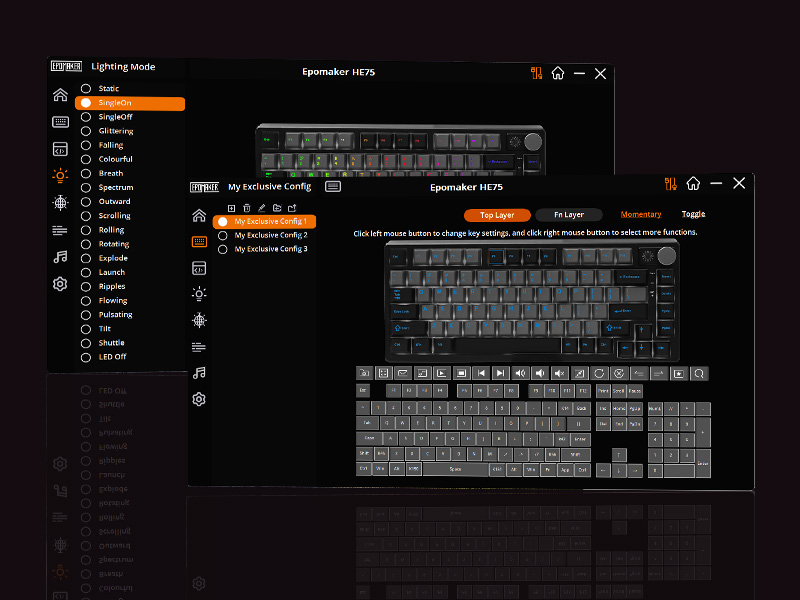This screenshot has width=800, height=600.
Task: Open backlight settings via the bulb icon
Action: point(199,294)
